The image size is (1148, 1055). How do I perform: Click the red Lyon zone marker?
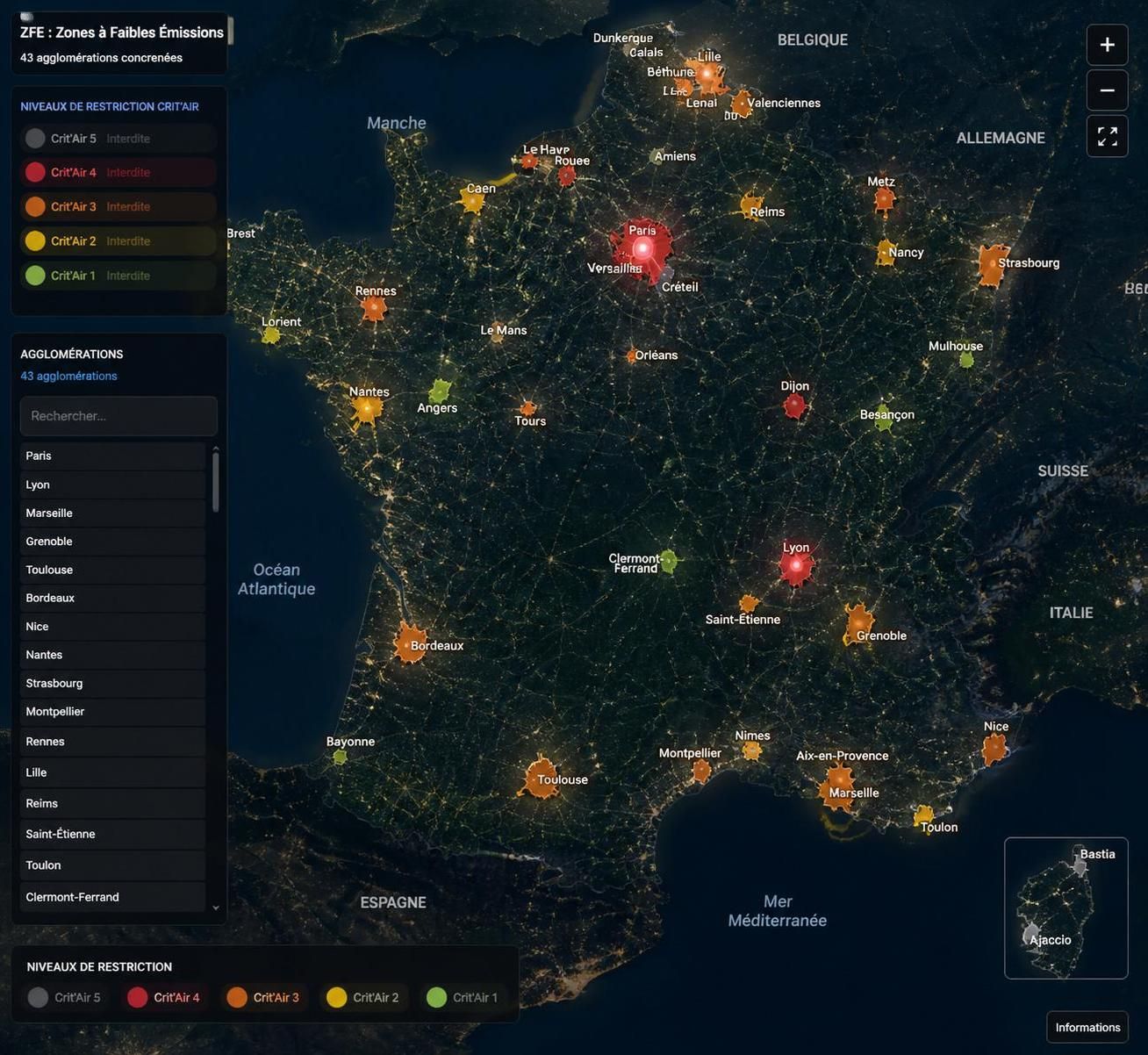796,566
